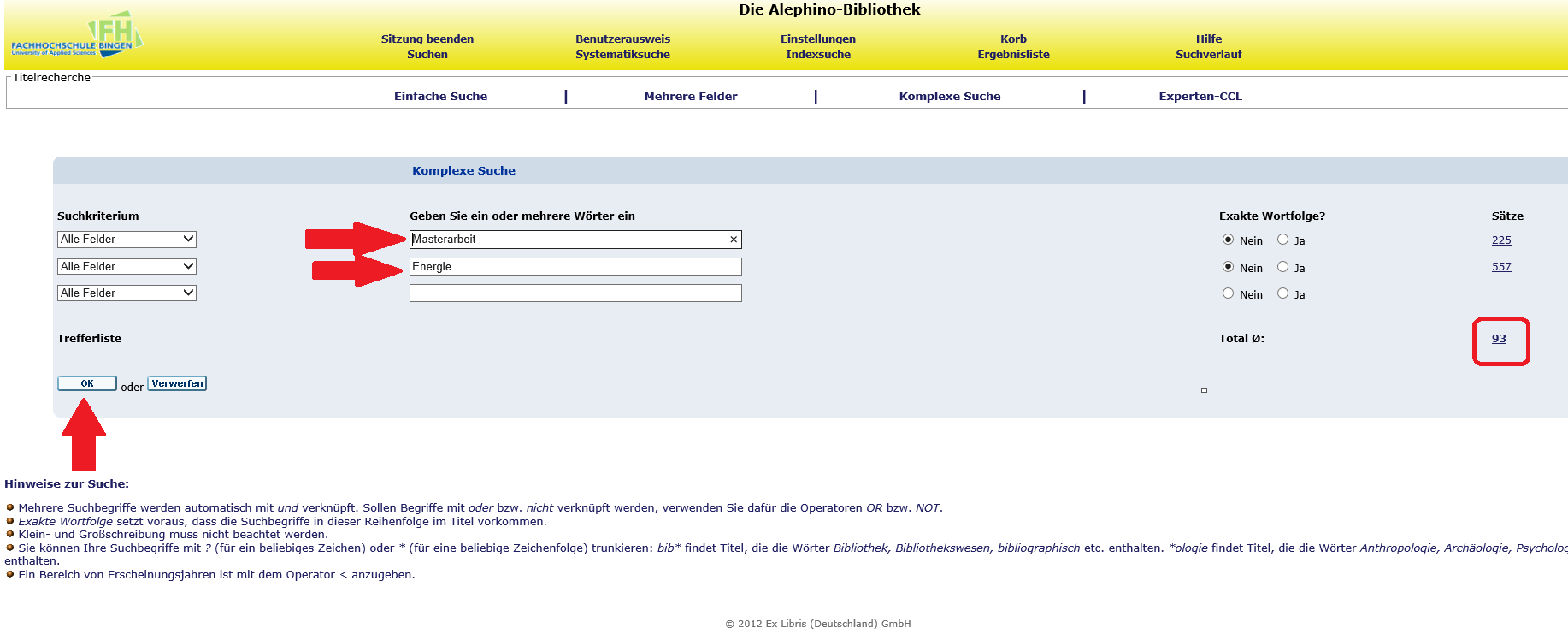This screenshot has width=1568, height=634.
Task: Switch to Mehrere Felder tab
Action: (691, 97)
